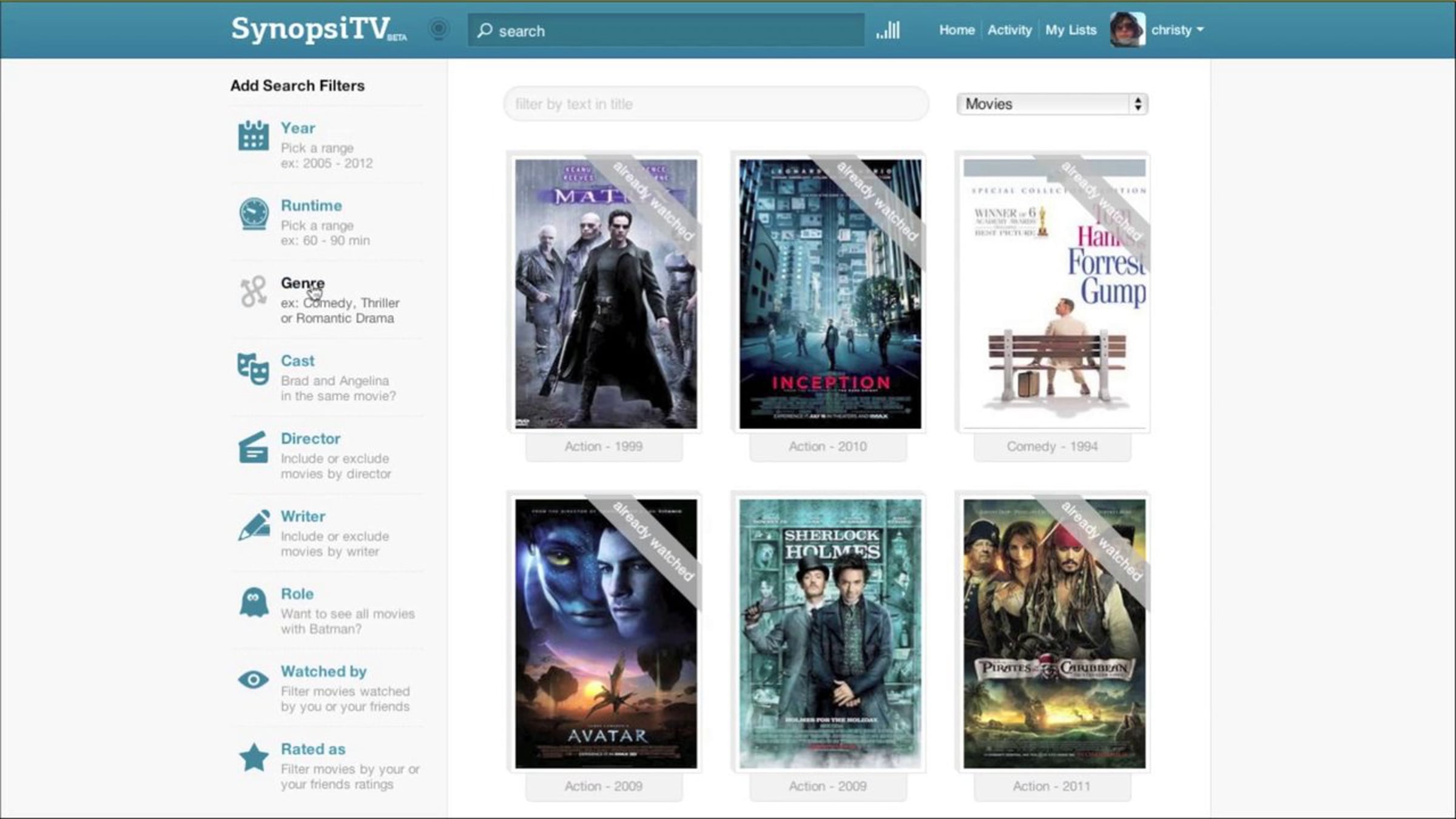Open the Movies type dropdown
Screen dimensions: 1456x819
tap(1052, 104)
